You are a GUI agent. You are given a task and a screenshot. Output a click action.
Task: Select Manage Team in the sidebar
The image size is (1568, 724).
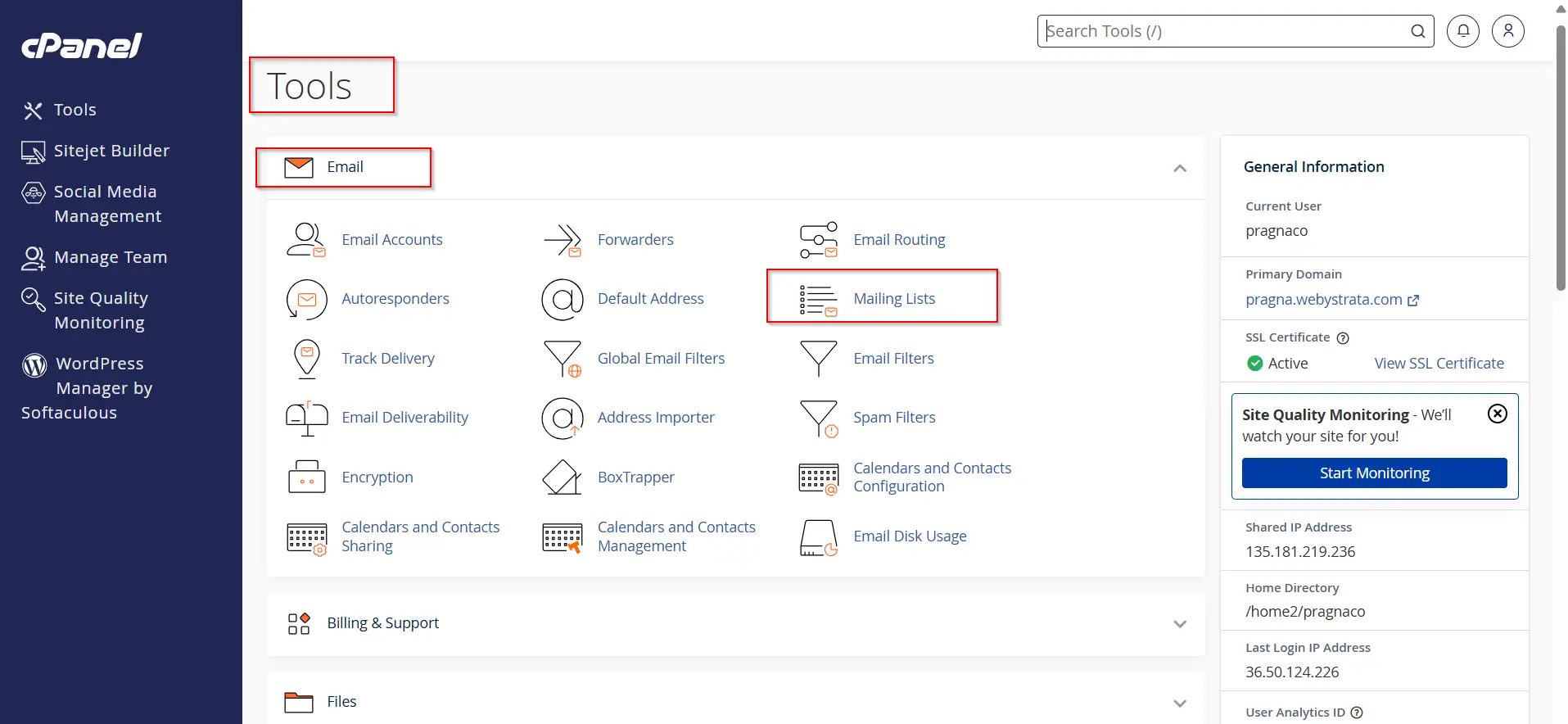[94, 257]
